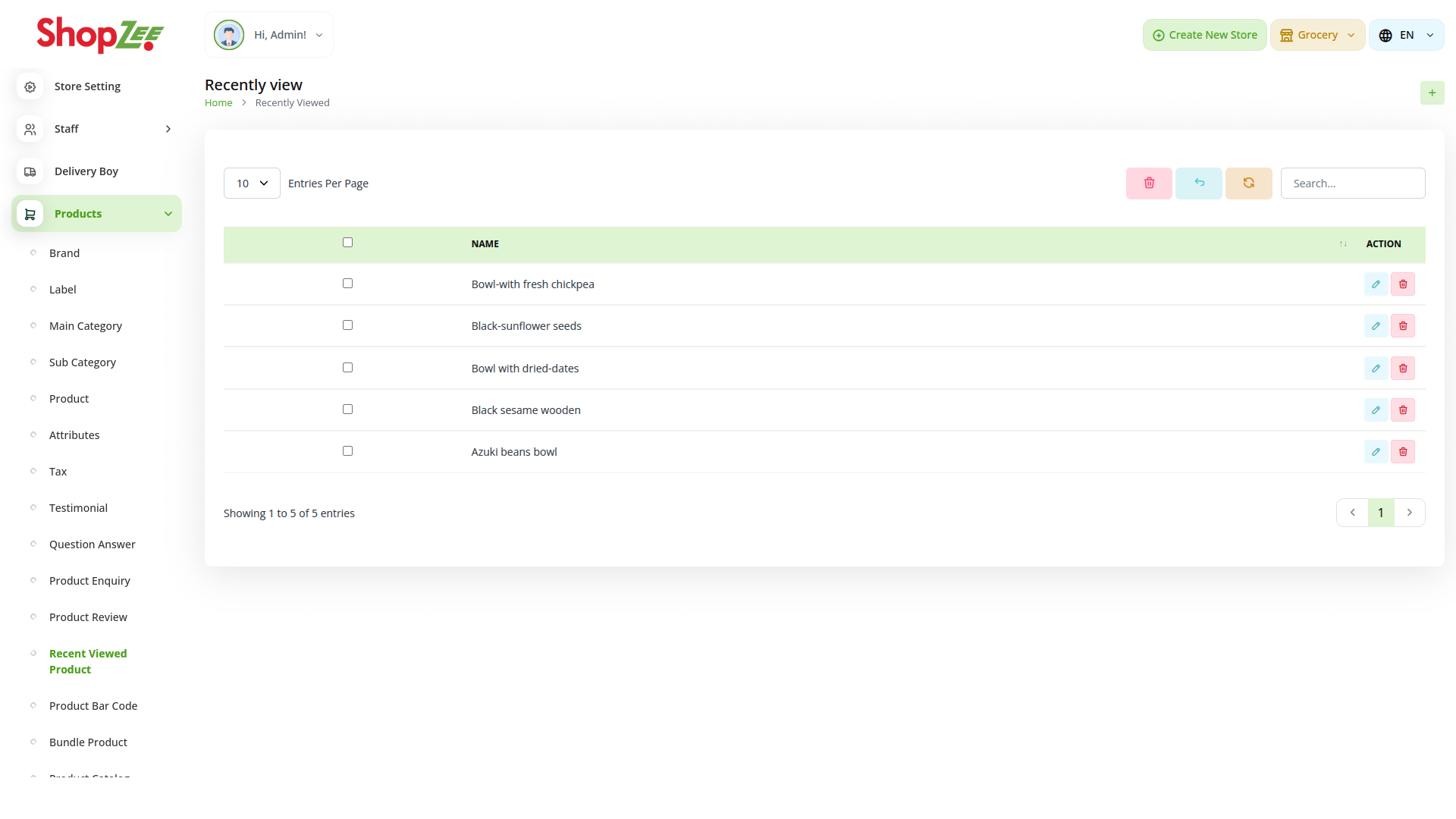Click the orange refresh icon button
The image size is (1456, 819).
(x=1248, y=184)
